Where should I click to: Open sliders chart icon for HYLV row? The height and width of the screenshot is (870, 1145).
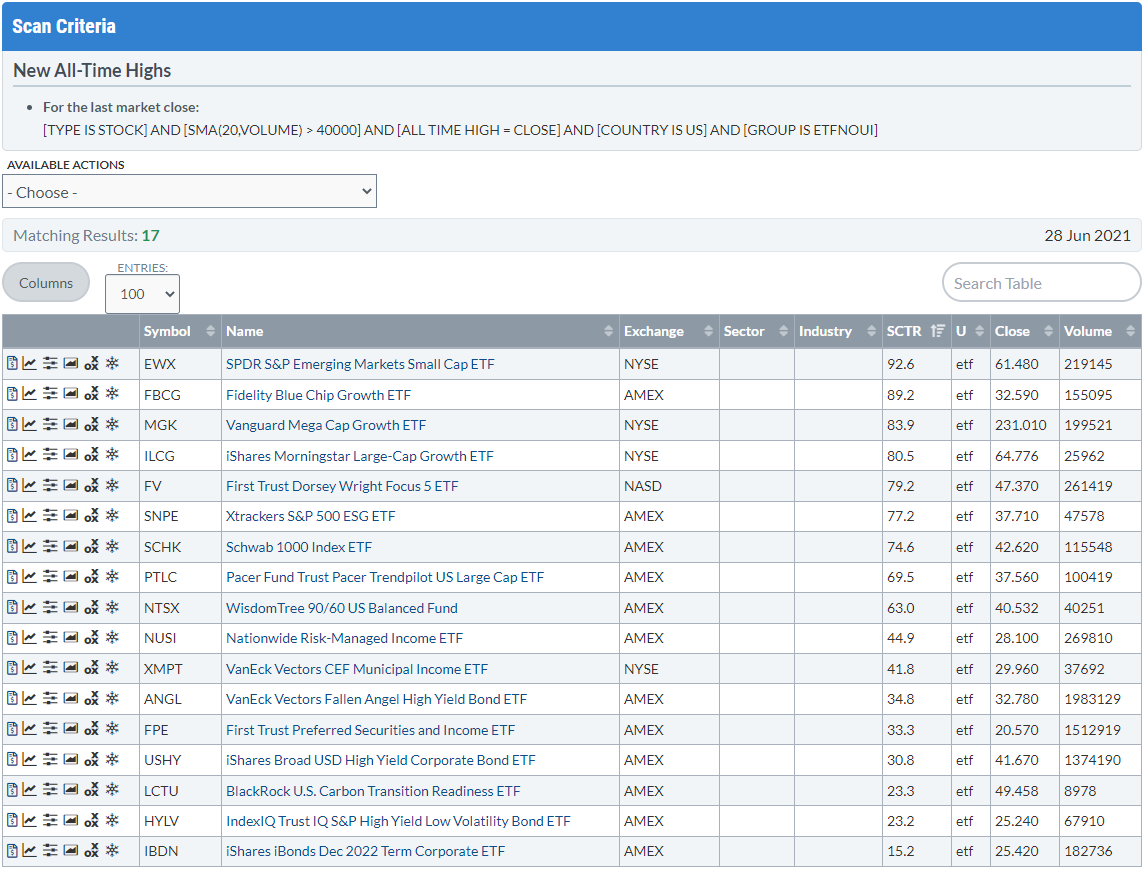[50, 820]
